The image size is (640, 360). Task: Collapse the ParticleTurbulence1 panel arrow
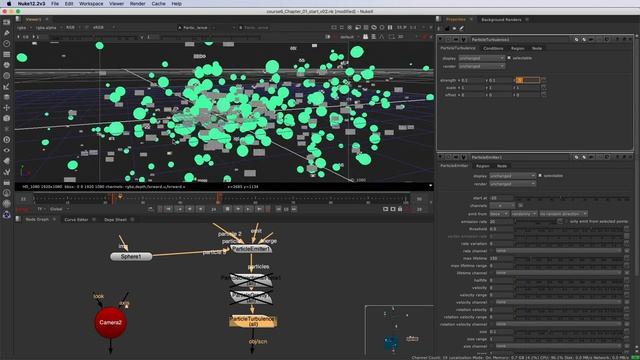point(440,40)
